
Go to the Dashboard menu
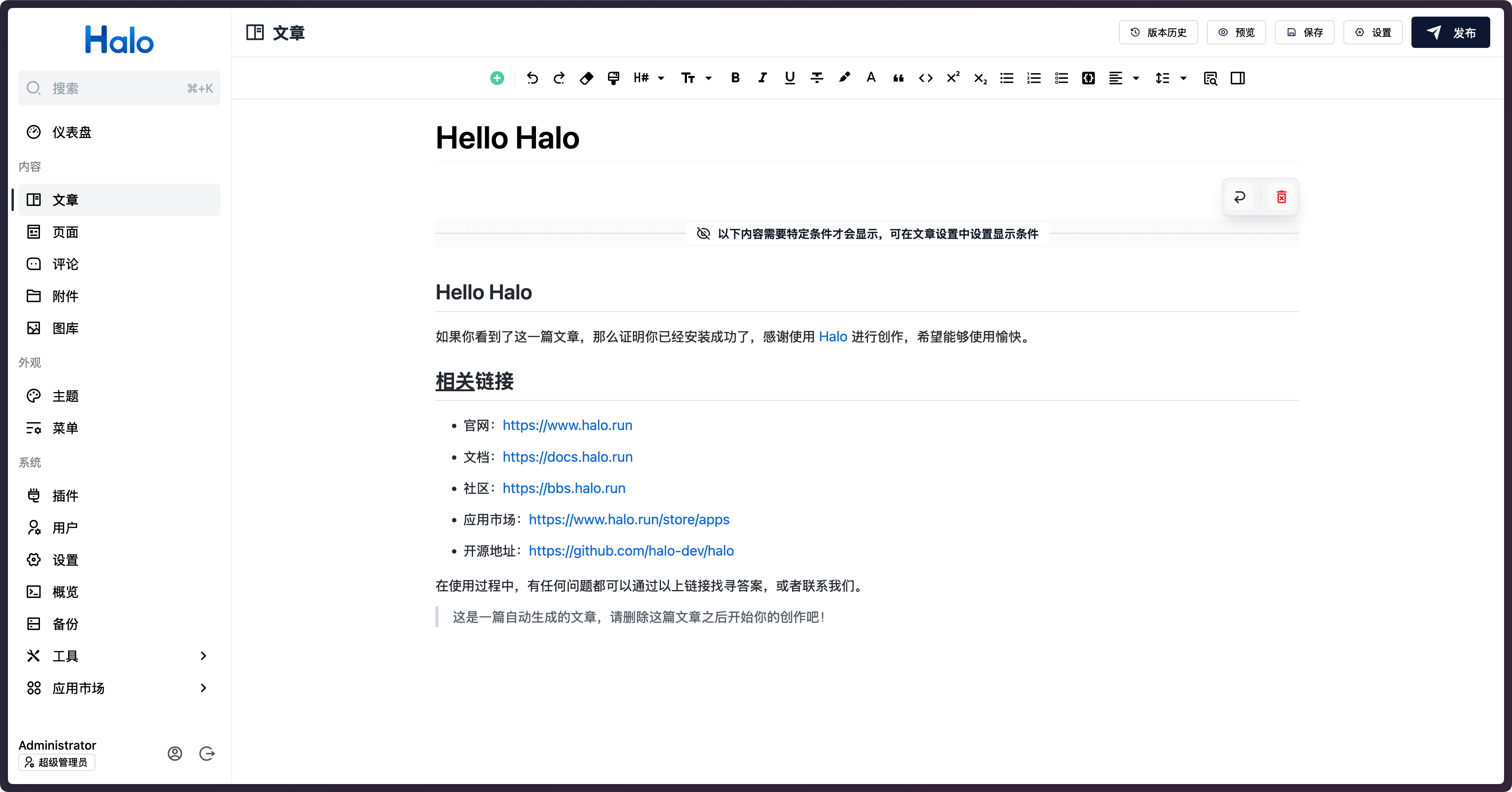[x=119, y=132]
